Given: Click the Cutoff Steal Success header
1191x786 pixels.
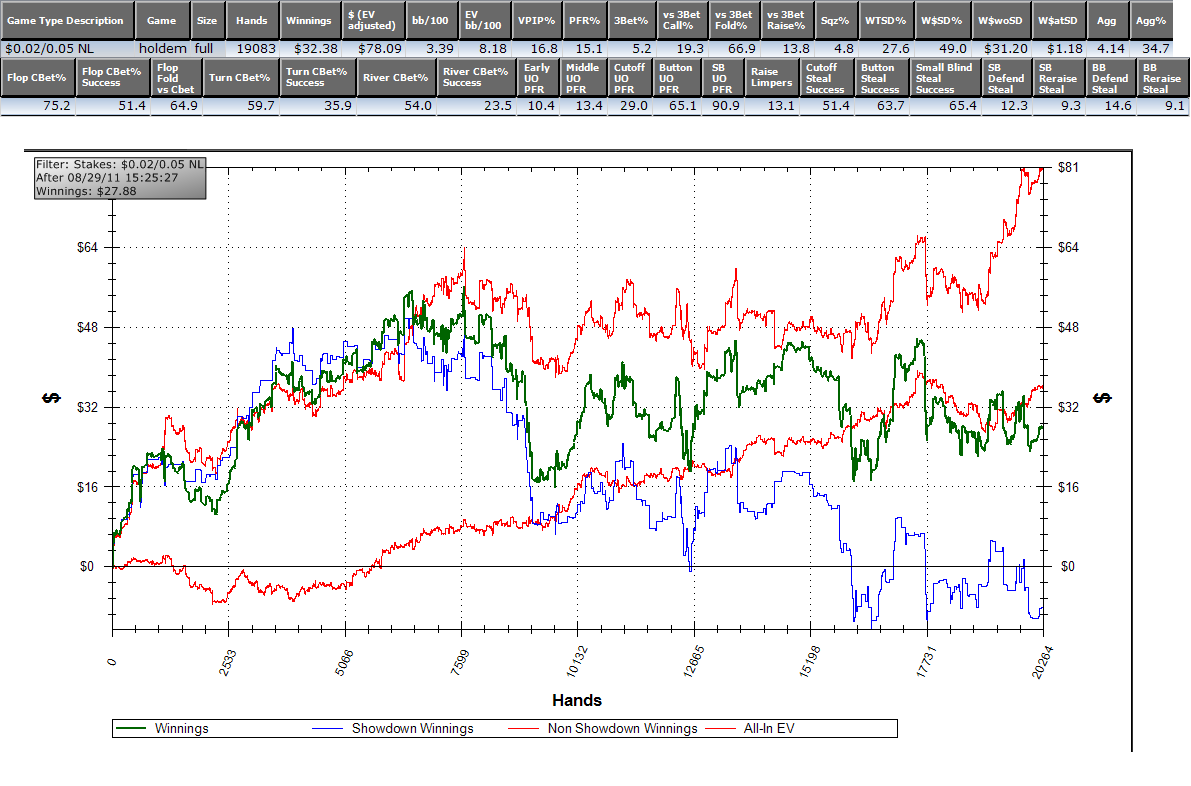Looking at the screenshot, I should tap(826, 77).
